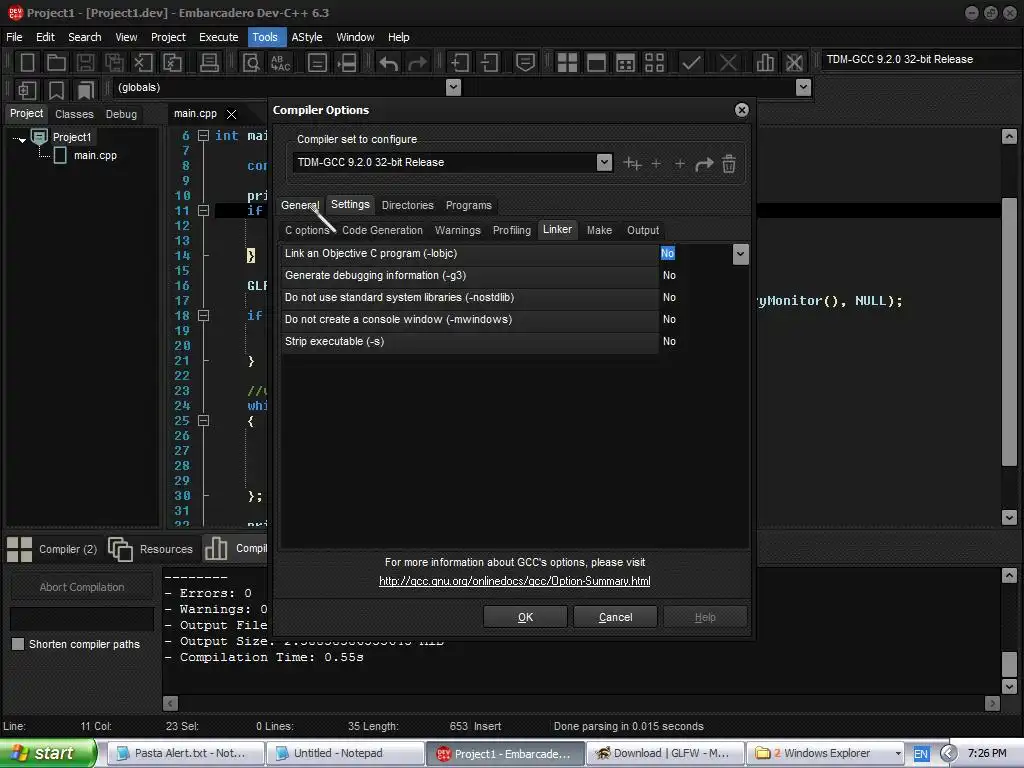Switch to Untitled - Notepad taskbar window
This screenshot has width=1024, height=768.
[345, 753]
